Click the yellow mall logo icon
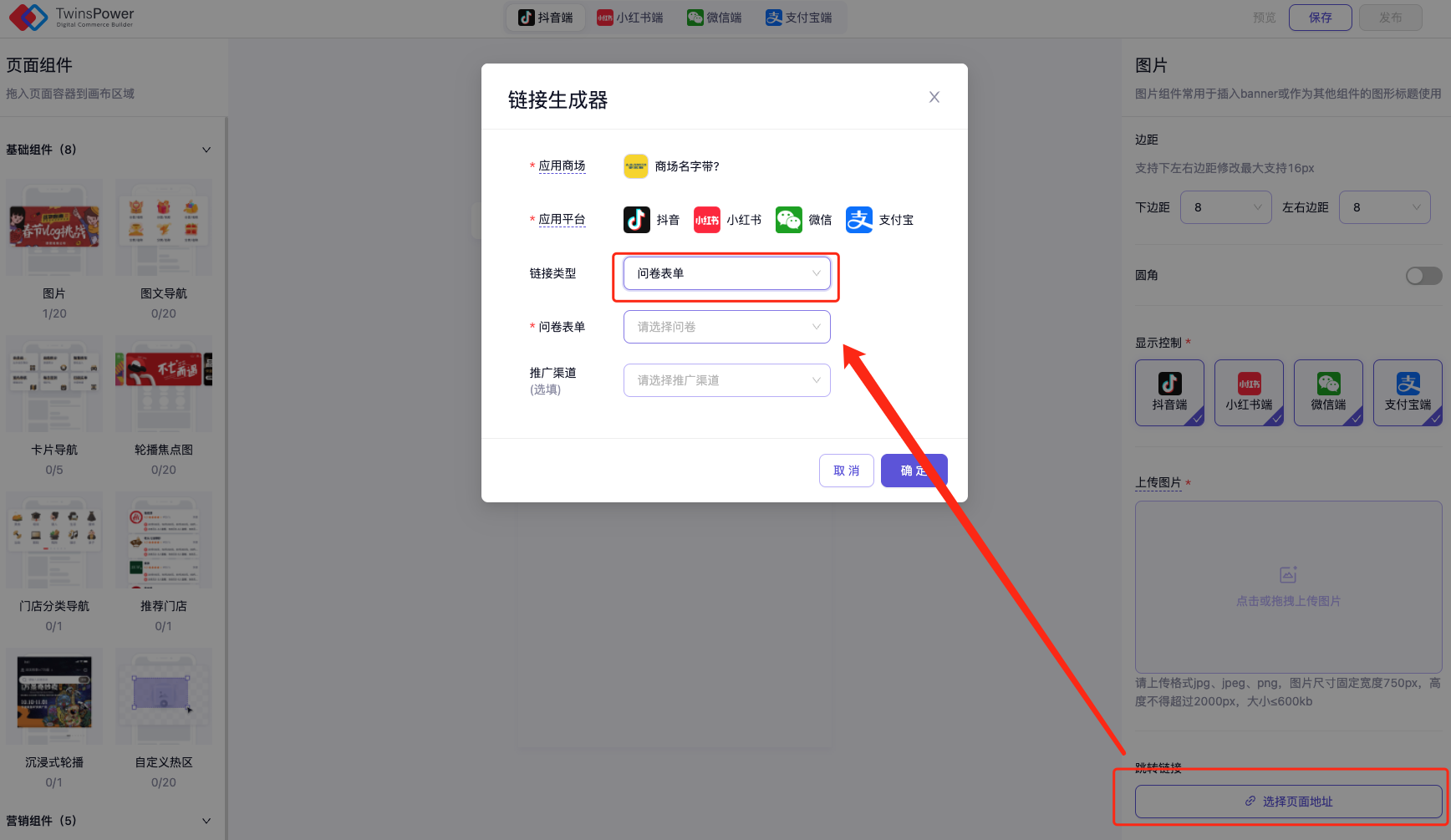This screenshot has width=1451, height=840. [x=636, y=166]
